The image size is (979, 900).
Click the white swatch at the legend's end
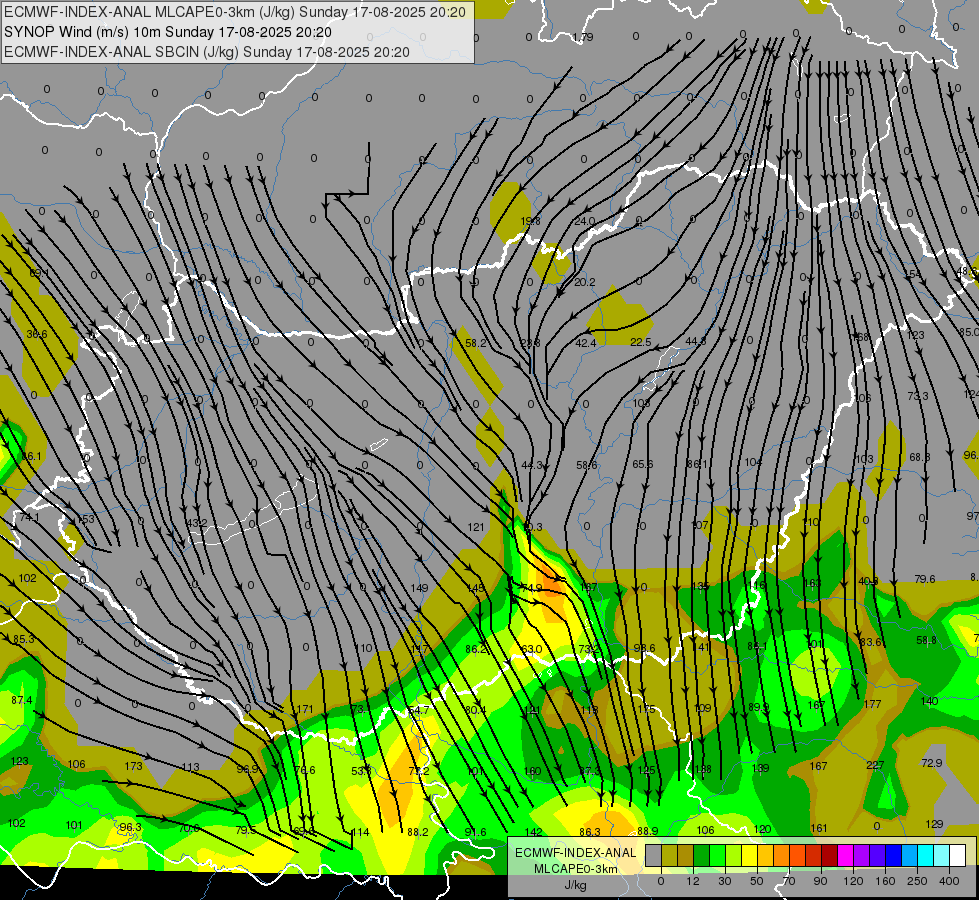pos(958,855)
